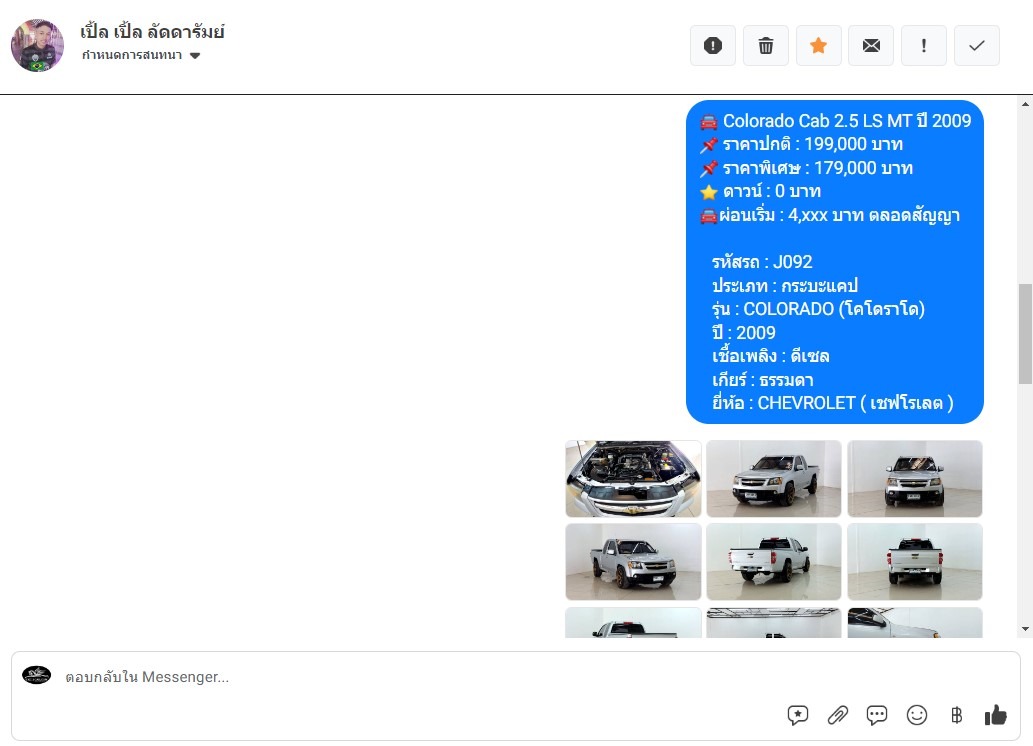Click text รหัสรถ : J092
This screenshot has height=746, width=1033.
(762, 262)
